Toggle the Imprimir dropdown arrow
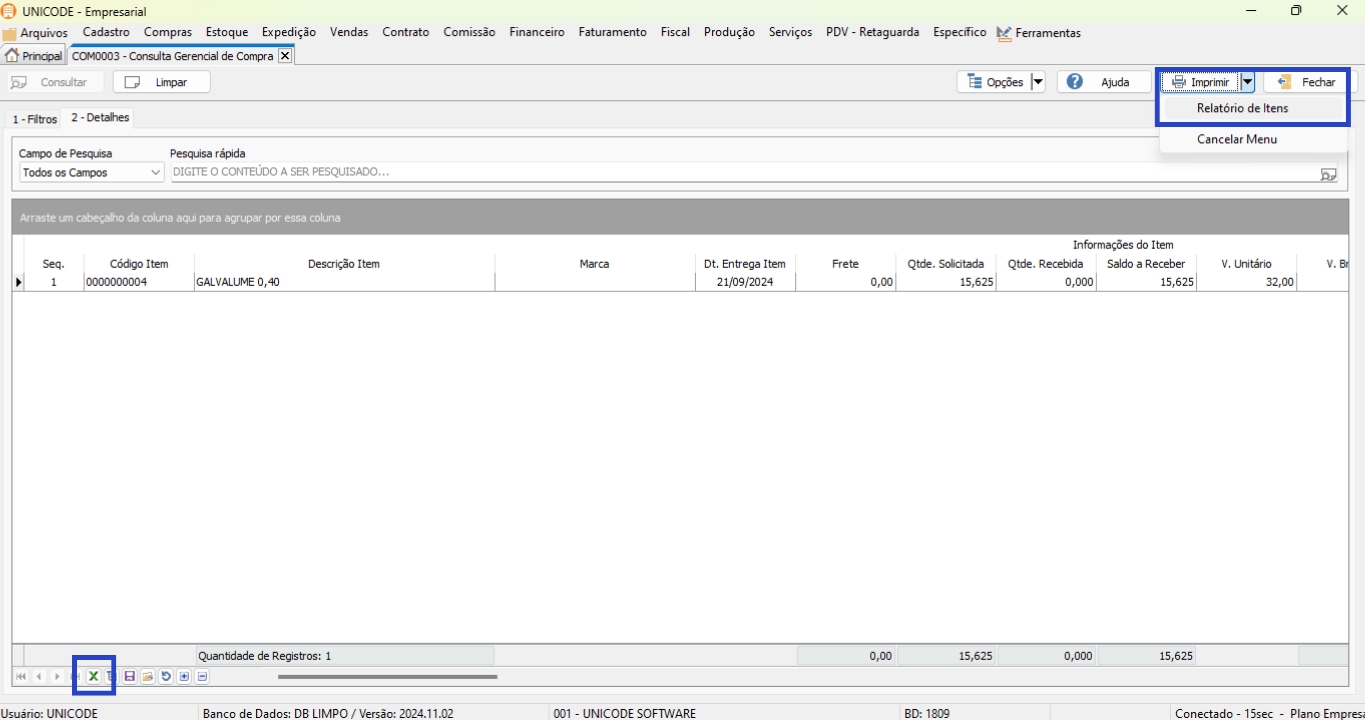Screen dimensions: 1365x720 point(1247,82)
